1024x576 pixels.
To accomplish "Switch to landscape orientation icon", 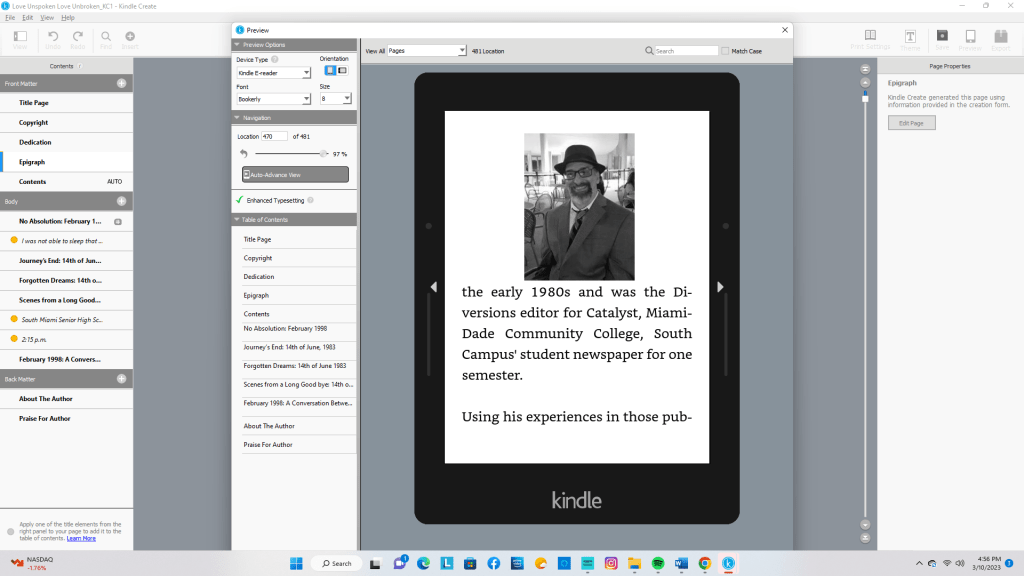I will pos(342,70).
